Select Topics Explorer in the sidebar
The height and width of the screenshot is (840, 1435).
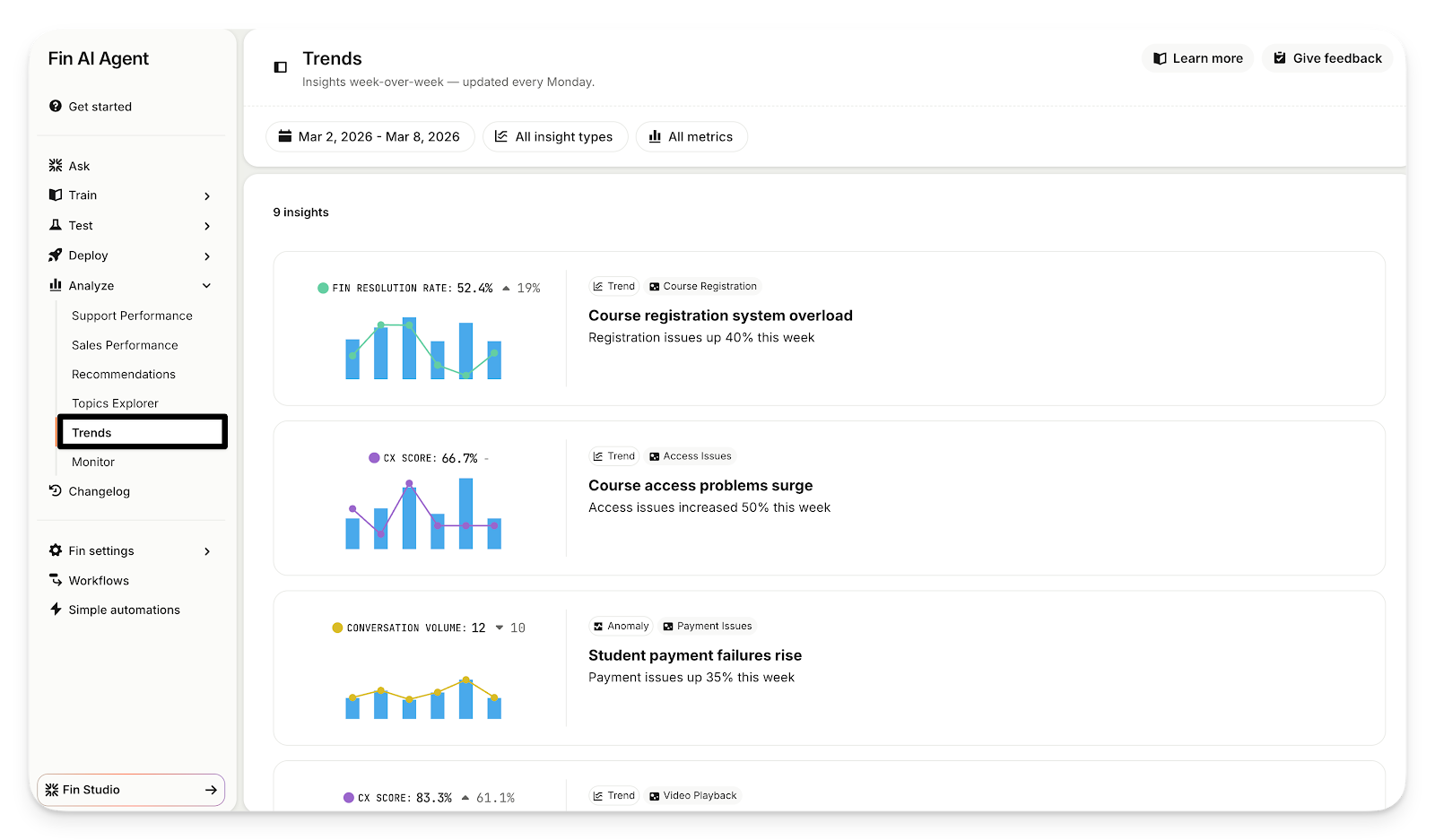tap(115, 403)
